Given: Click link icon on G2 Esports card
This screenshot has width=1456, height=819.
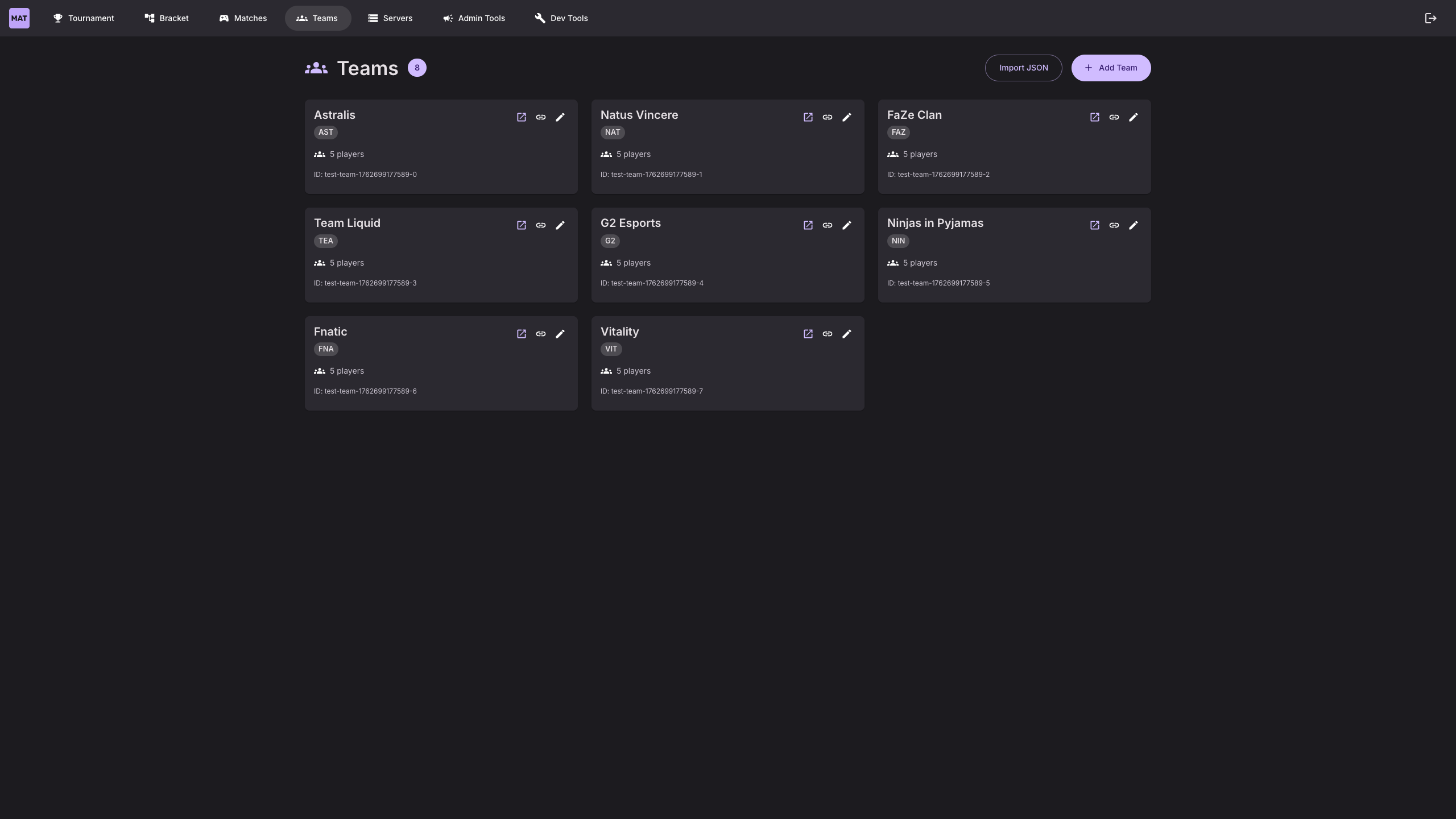Looking at the screenshot, I should coord(828,225).
